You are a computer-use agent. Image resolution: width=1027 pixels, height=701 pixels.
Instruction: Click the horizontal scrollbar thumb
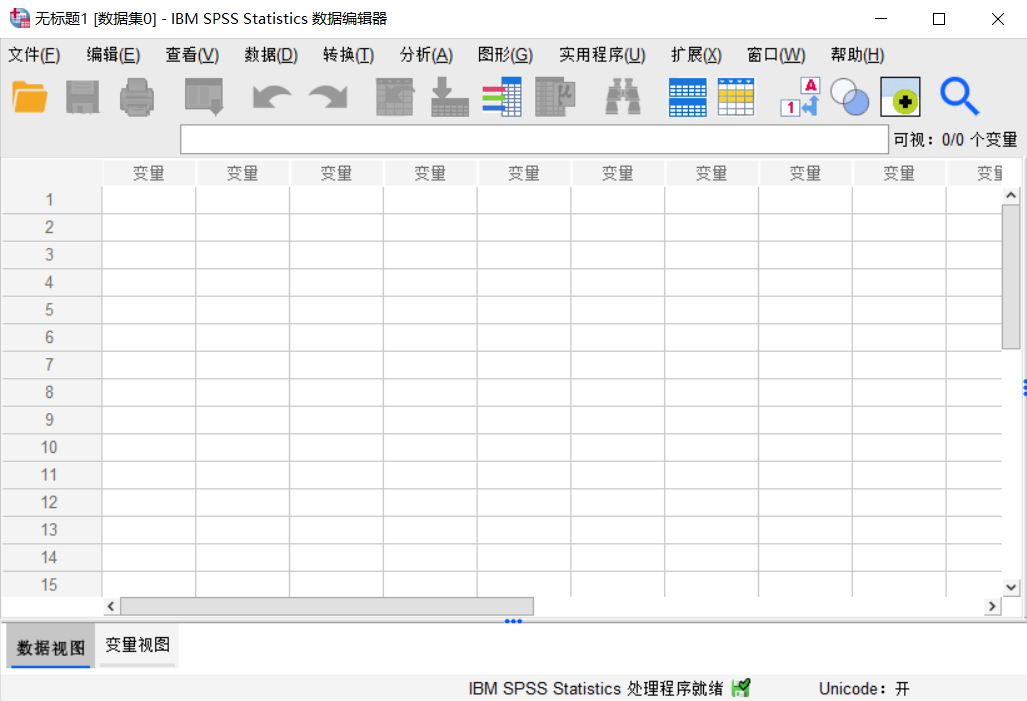pyautogui.click(x=327, y=606)
